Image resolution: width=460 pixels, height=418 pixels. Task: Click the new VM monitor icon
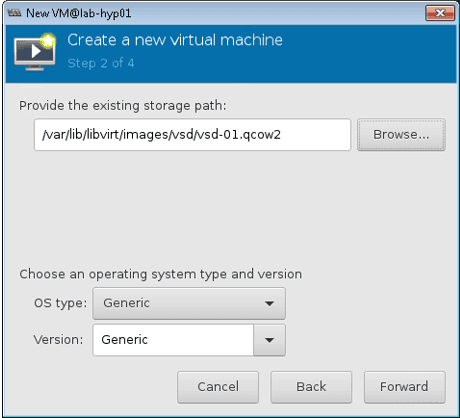click(35, 53)
